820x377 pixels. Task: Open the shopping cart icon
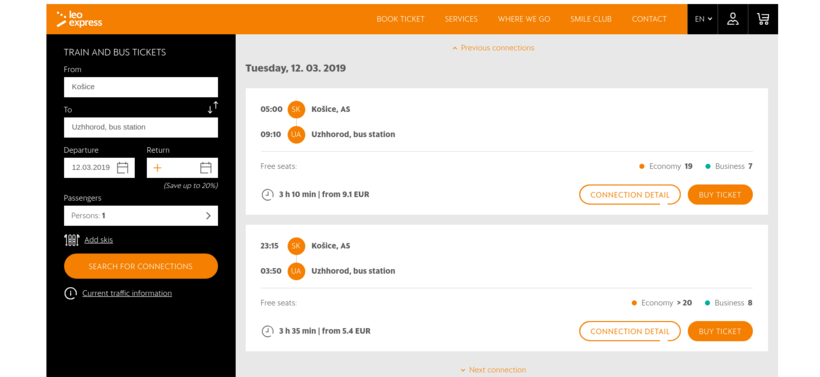[x=763, y=19]
